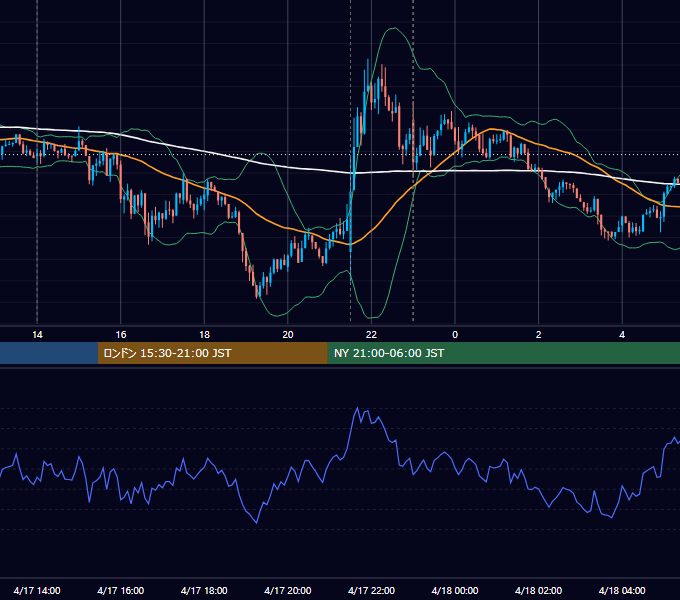Screen dimensions: 680x600
Task: Select the 20 hour axis label
Action: pyautogui.click(x=288, y=335)
